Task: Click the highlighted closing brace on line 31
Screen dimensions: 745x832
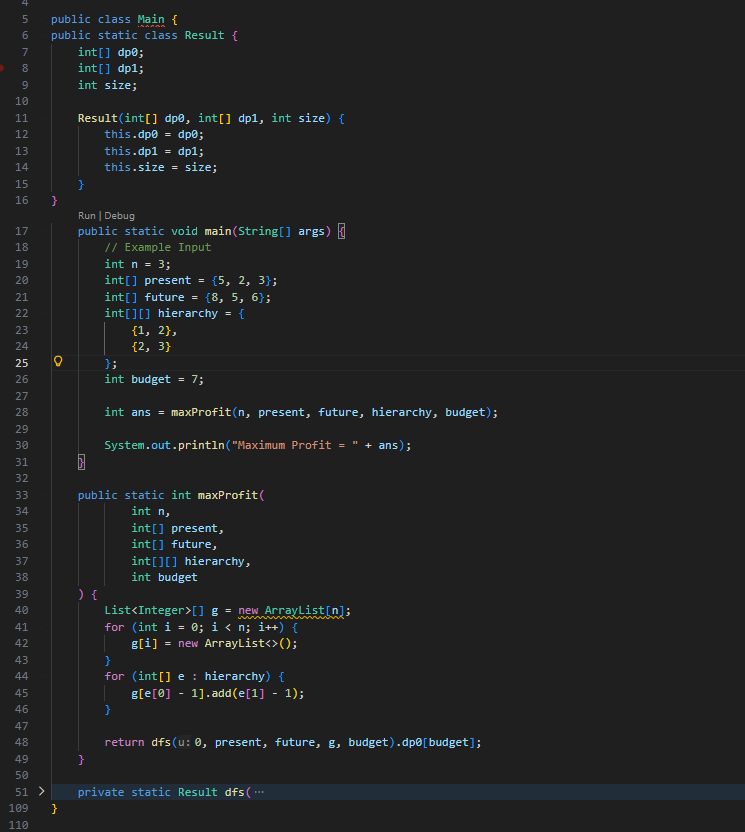Action: point(81,462)
